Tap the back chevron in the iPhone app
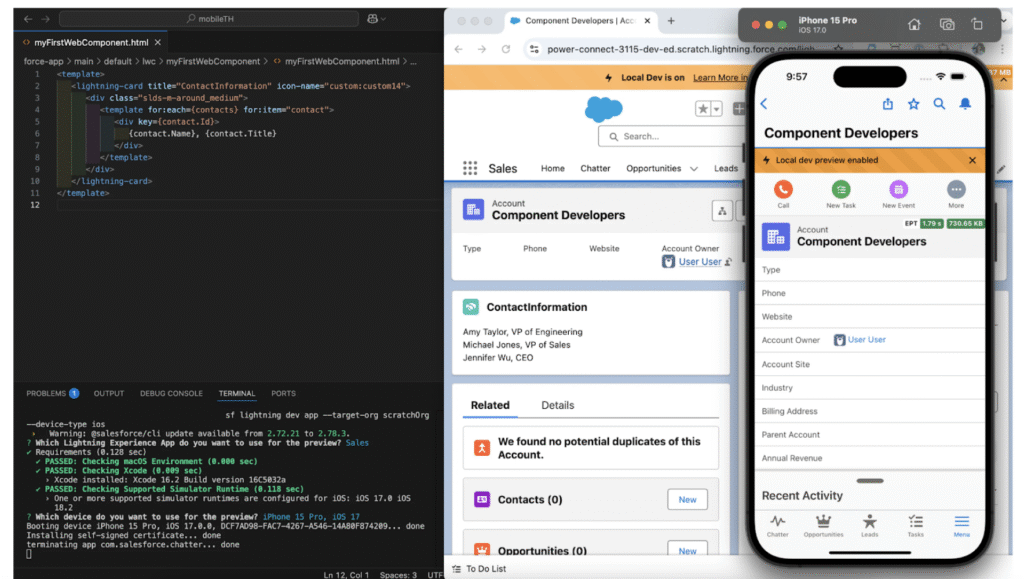Viewport: 1024px width, 579px height. (x=763, y=104)
